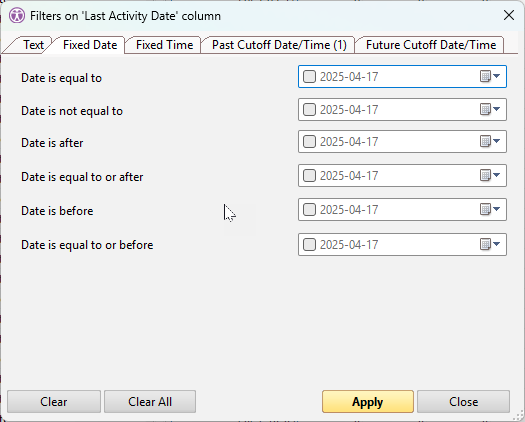The height and width of the screenshot is (422, 525).
Task: Apply the filter with the Apply button
Action: (x=368, y=402)
